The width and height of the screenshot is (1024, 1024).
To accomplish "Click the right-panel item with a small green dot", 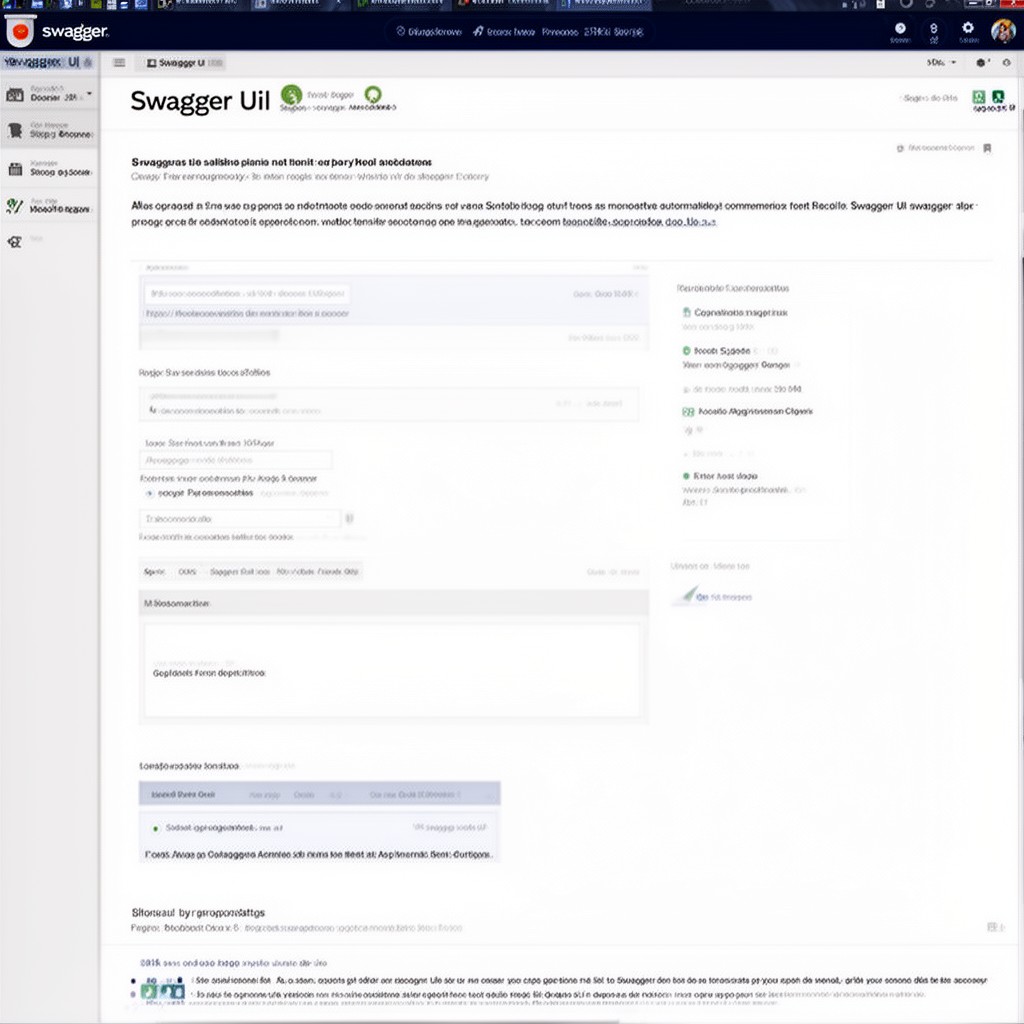I will coord(720,476).
